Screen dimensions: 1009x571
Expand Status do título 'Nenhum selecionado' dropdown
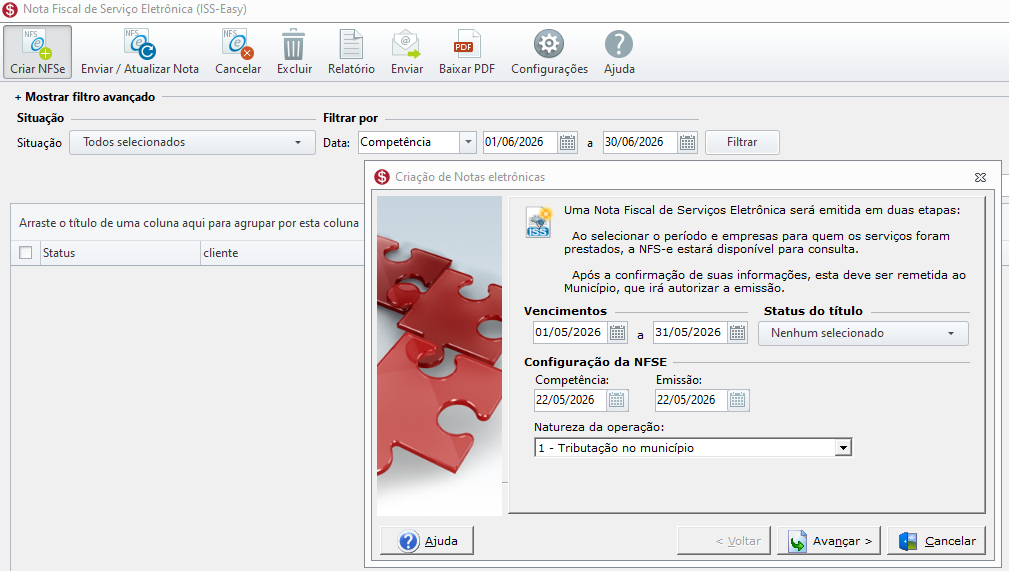tap(863, 333)
